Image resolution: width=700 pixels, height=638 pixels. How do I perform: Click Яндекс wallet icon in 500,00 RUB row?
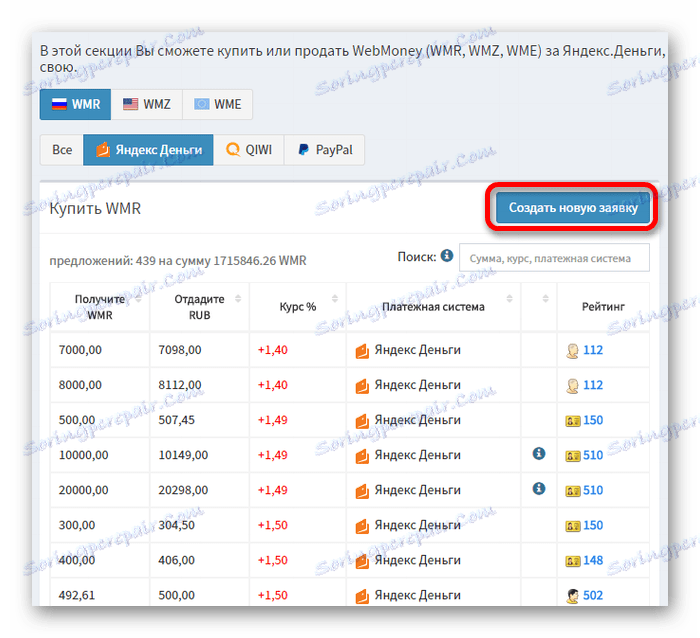tap(362, 596)
